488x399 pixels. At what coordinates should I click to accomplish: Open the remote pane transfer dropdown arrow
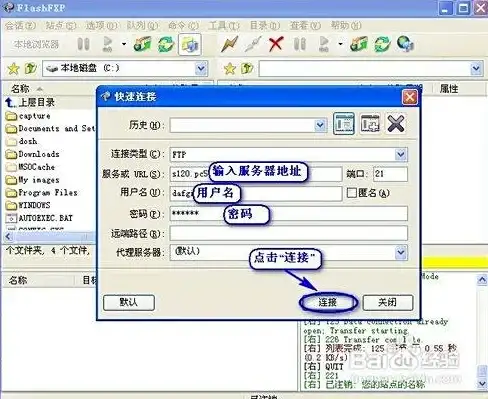coord(340,44)
